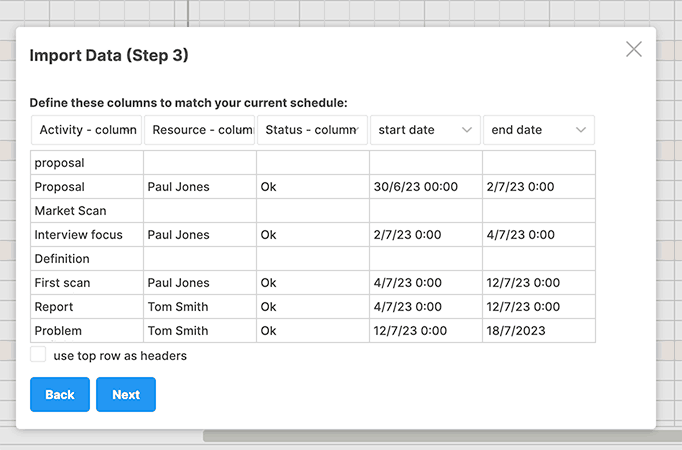Select the Market Scan activity cell
The image size is (682, 450).
pos(87,211)
